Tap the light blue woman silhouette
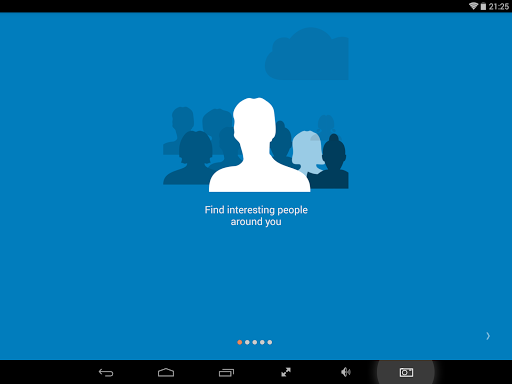 (308, 152)
